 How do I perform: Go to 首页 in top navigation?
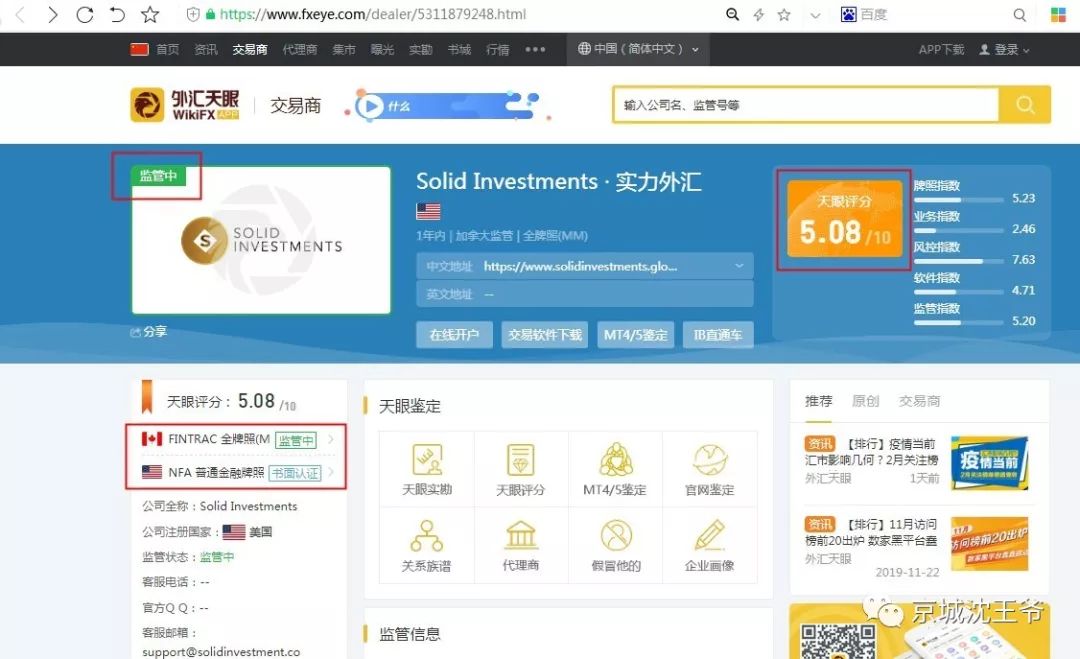pos(167,49)
